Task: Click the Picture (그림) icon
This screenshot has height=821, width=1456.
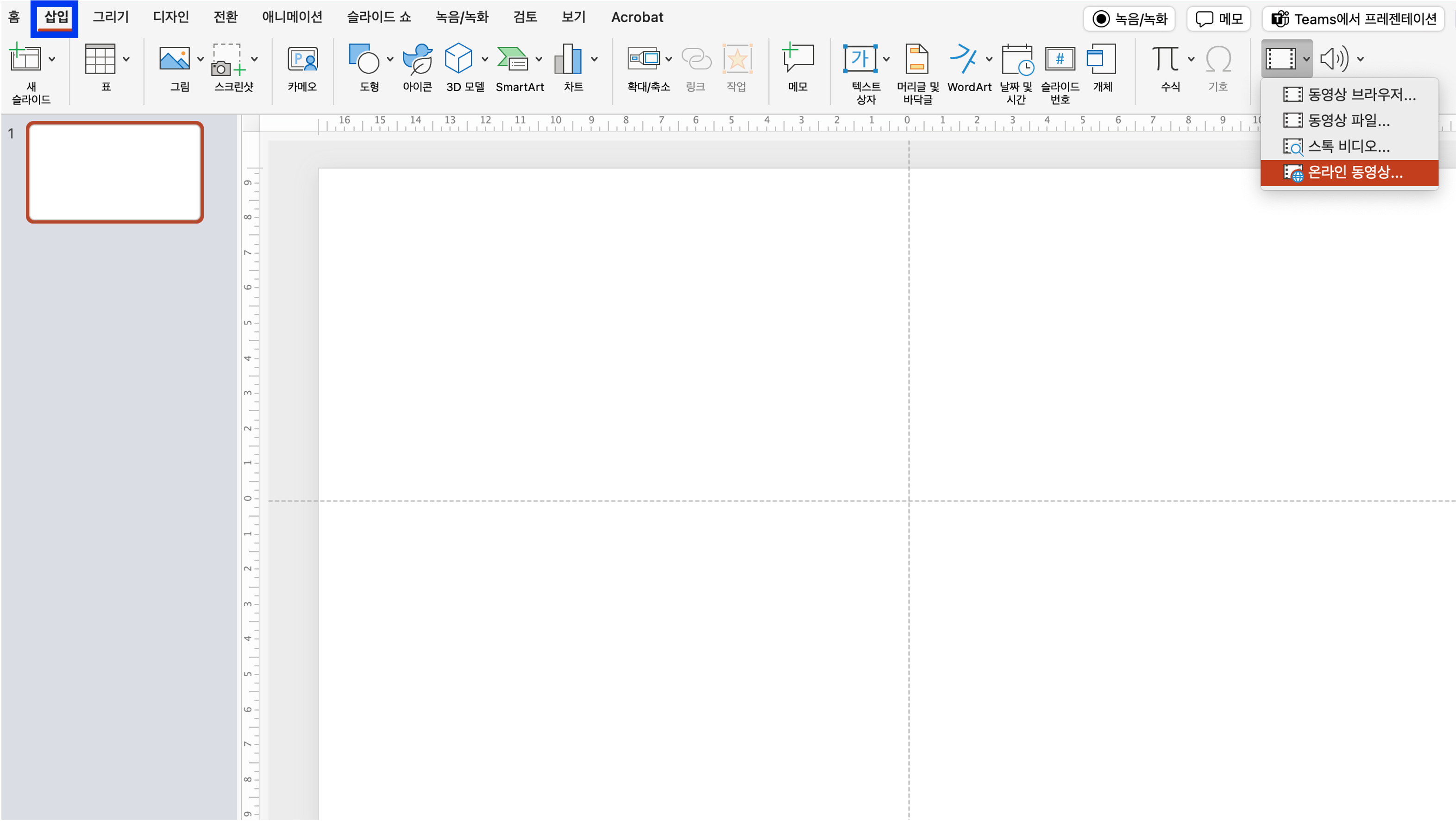Action: coord(175,58)
